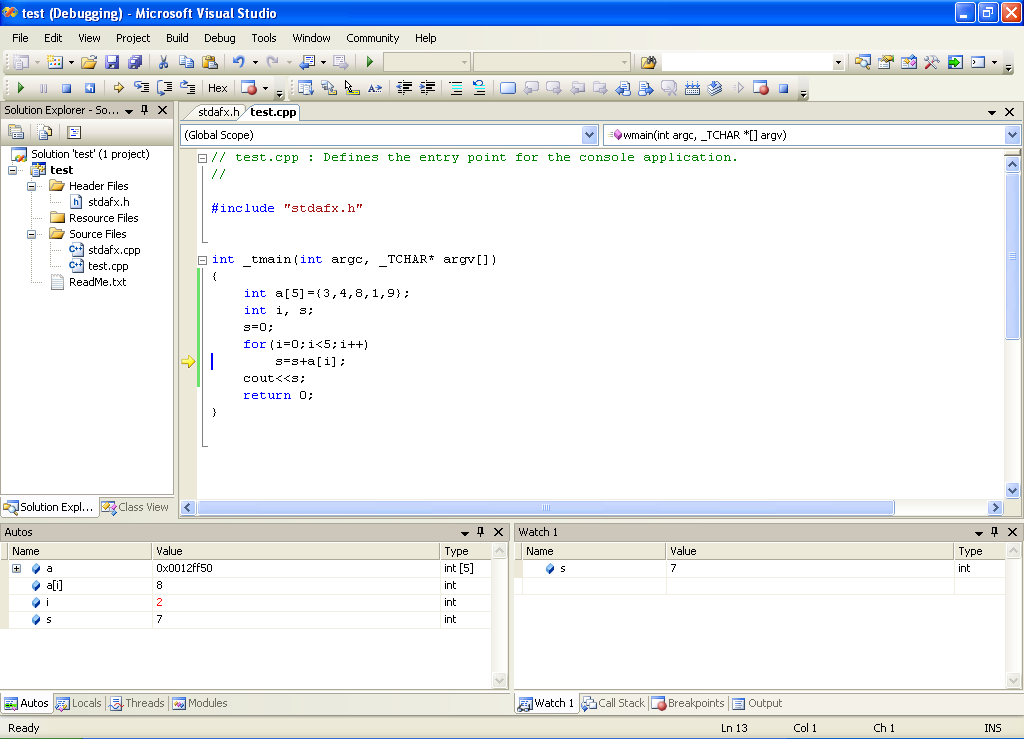Click Show All Files icon in Solution Explorer
The height and width of the screenshot is (739, 1024).
(45, 133)
